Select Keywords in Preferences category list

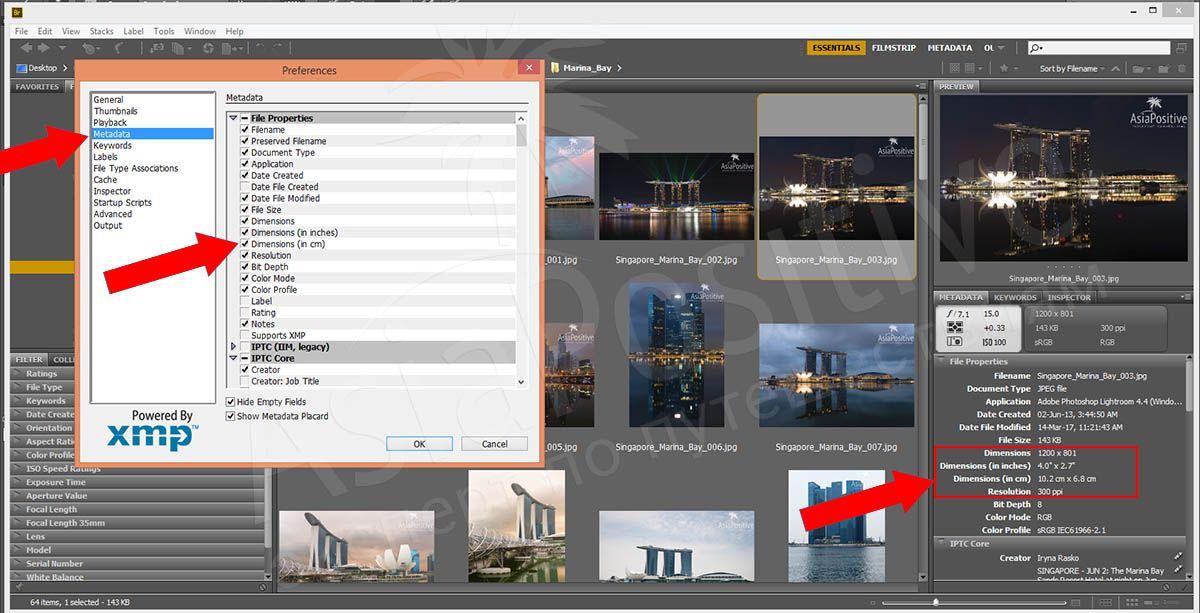113,145
